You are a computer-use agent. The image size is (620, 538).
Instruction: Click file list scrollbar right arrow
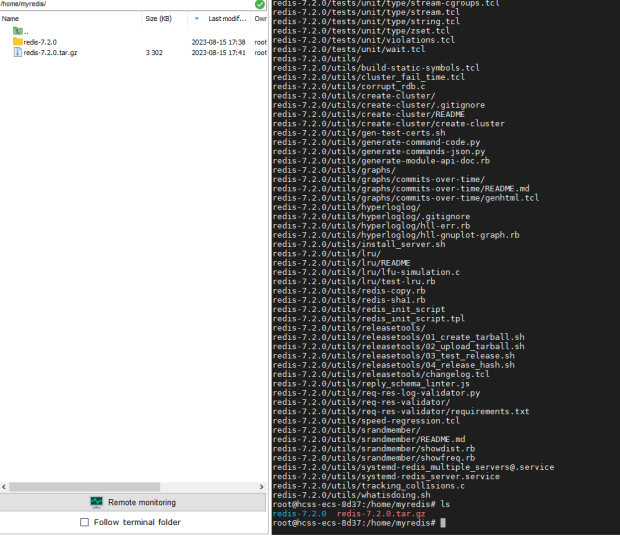(x=261, y=487)
